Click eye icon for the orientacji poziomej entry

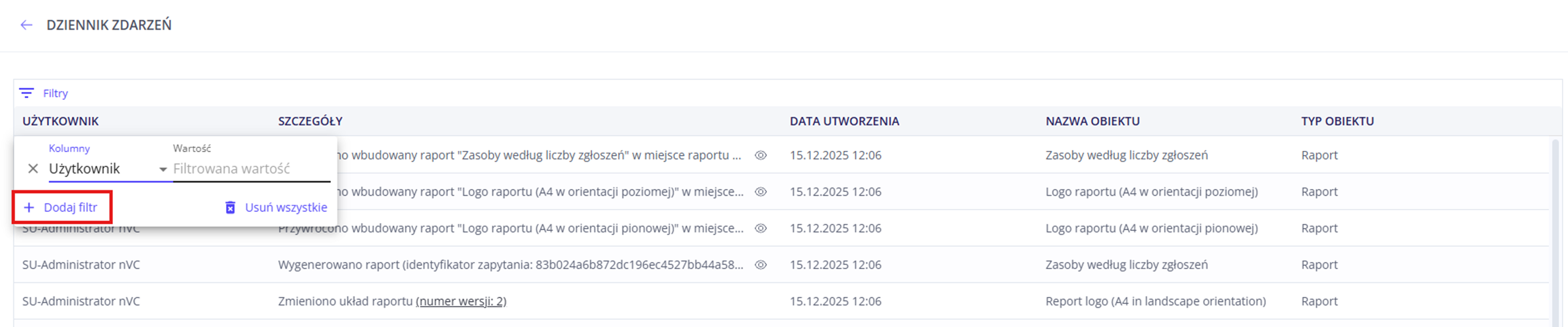click(x=760, y=192)
